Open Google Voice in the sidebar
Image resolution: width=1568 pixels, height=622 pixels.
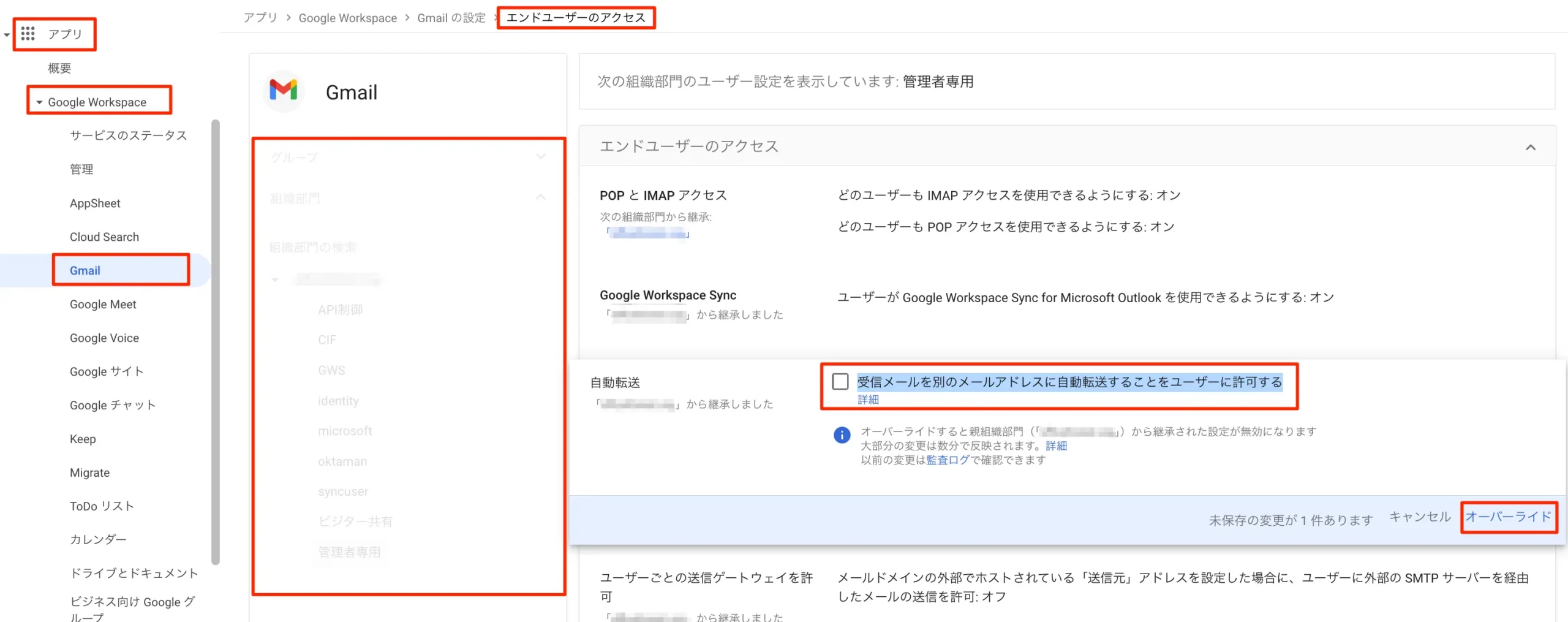click(x=104, y=338)
